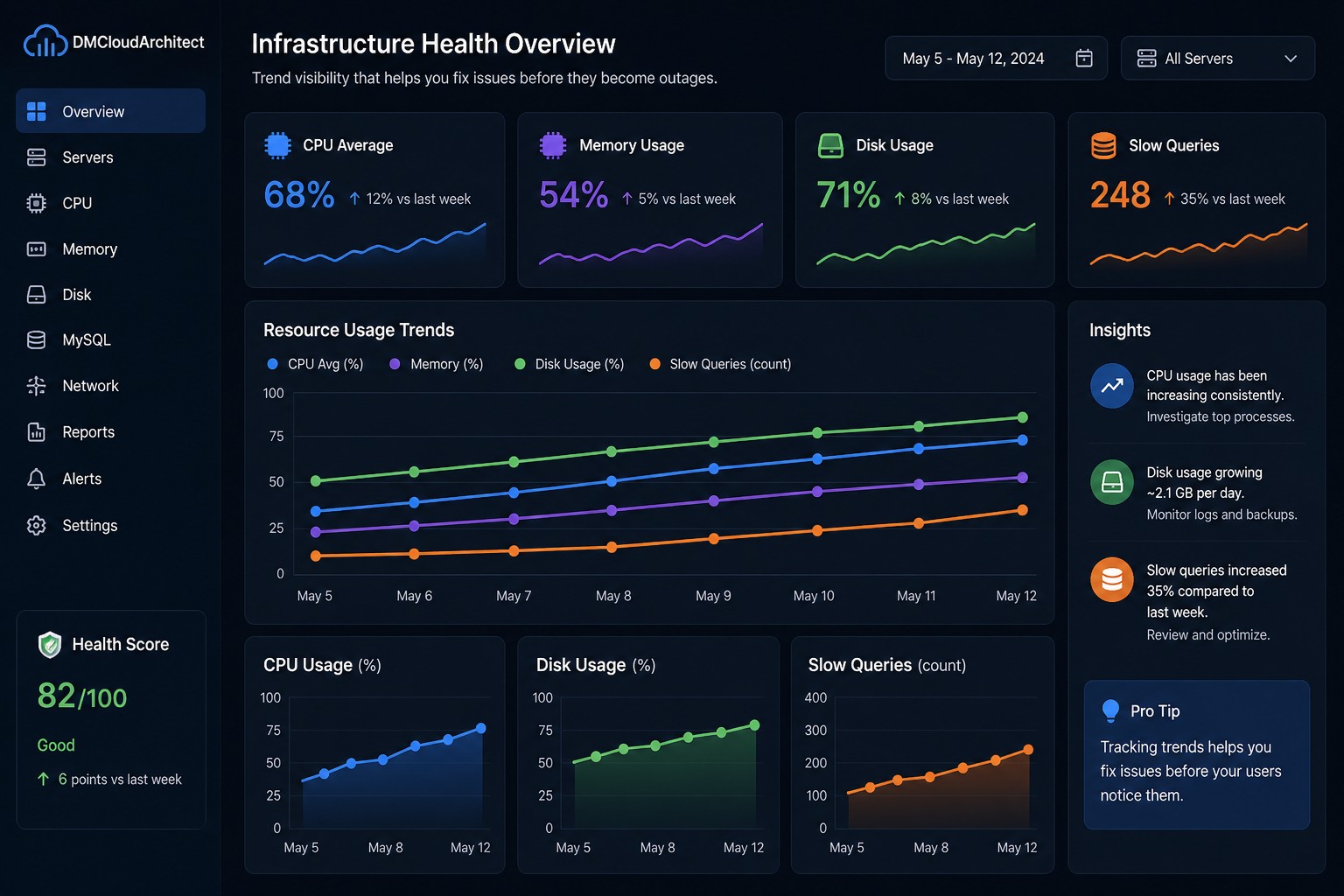1344x896 pixels.
Task: Open the Disk sidebar label
Action: pyautogui.click(x=76, y=295)
